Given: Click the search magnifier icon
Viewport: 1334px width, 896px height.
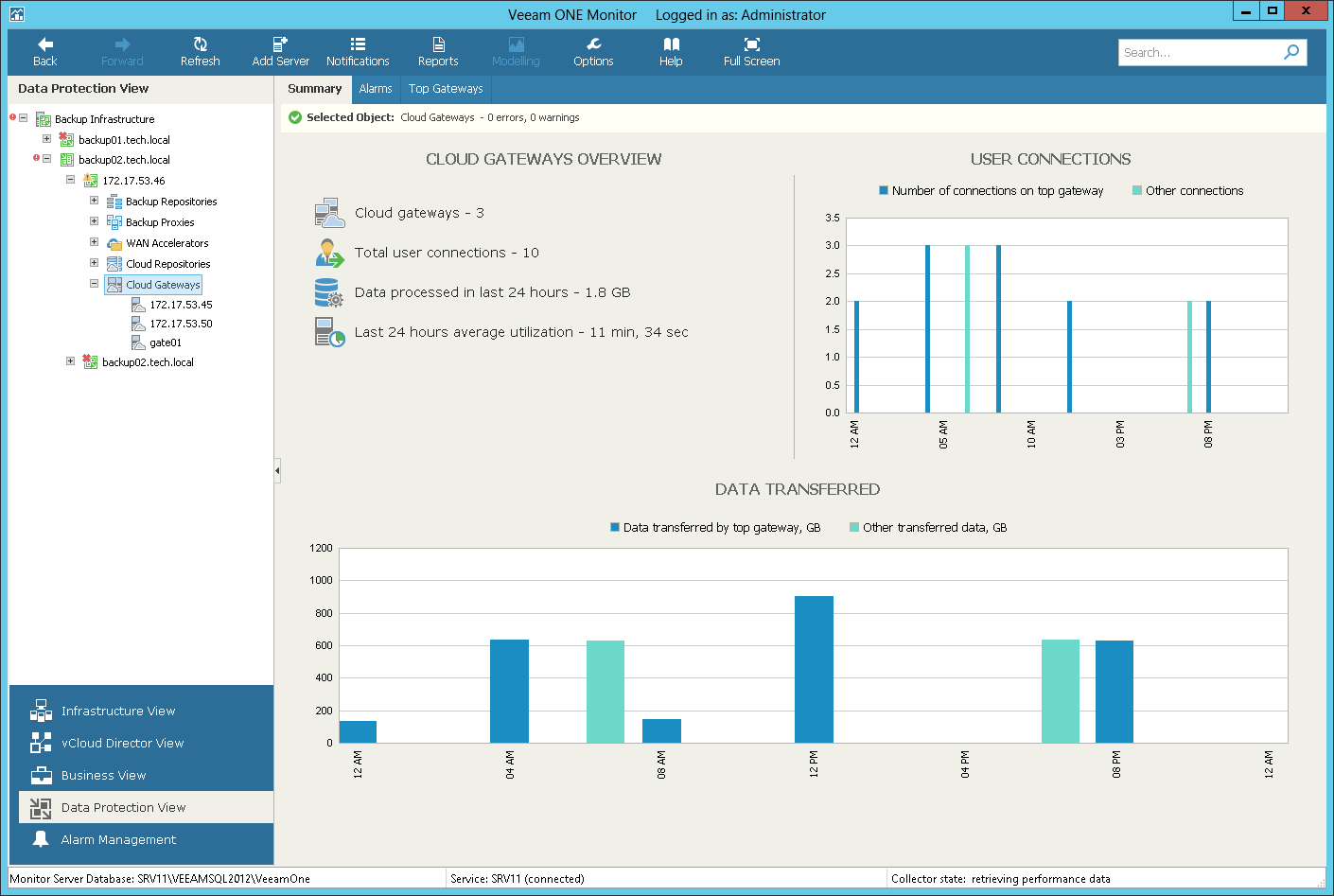Looking at the screenshot, I should click(x=1291, y=52).
